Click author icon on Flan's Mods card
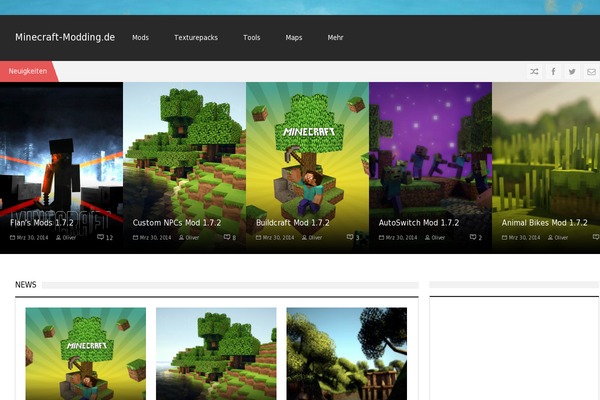The width and height of the screenshot is (600, 400). click(x=59, y=238)
